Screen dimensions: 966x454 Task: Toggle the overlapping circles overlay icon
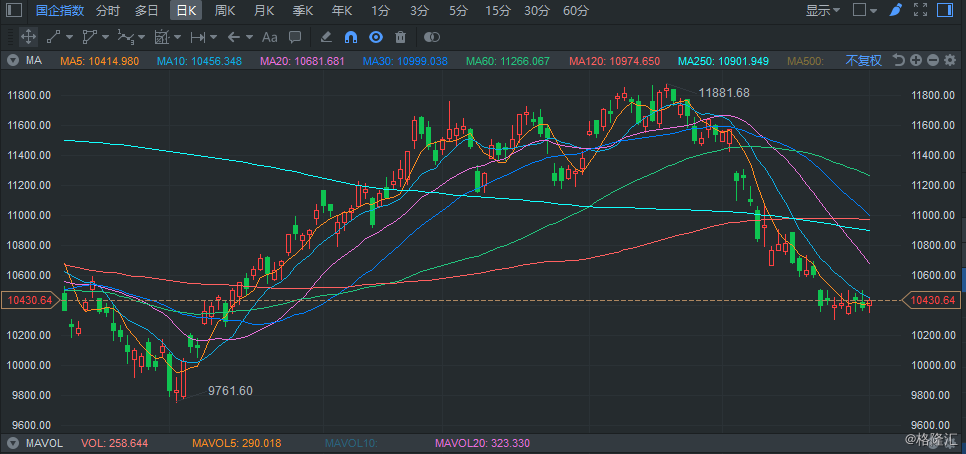point(432,37)
